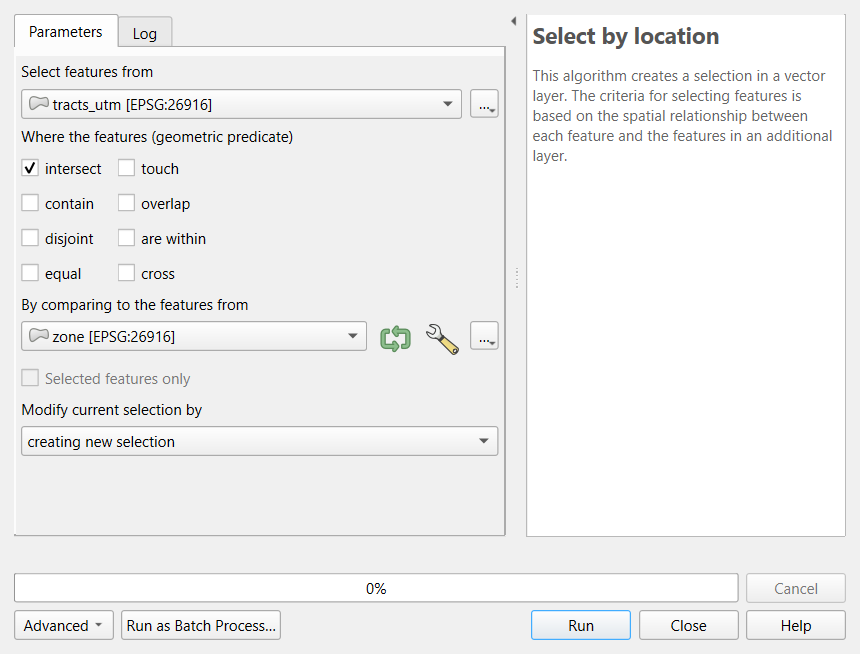This screenshot has width=860, height=654.
Task: Enable the touch predicate checkbox
Action: pos(126,168)
